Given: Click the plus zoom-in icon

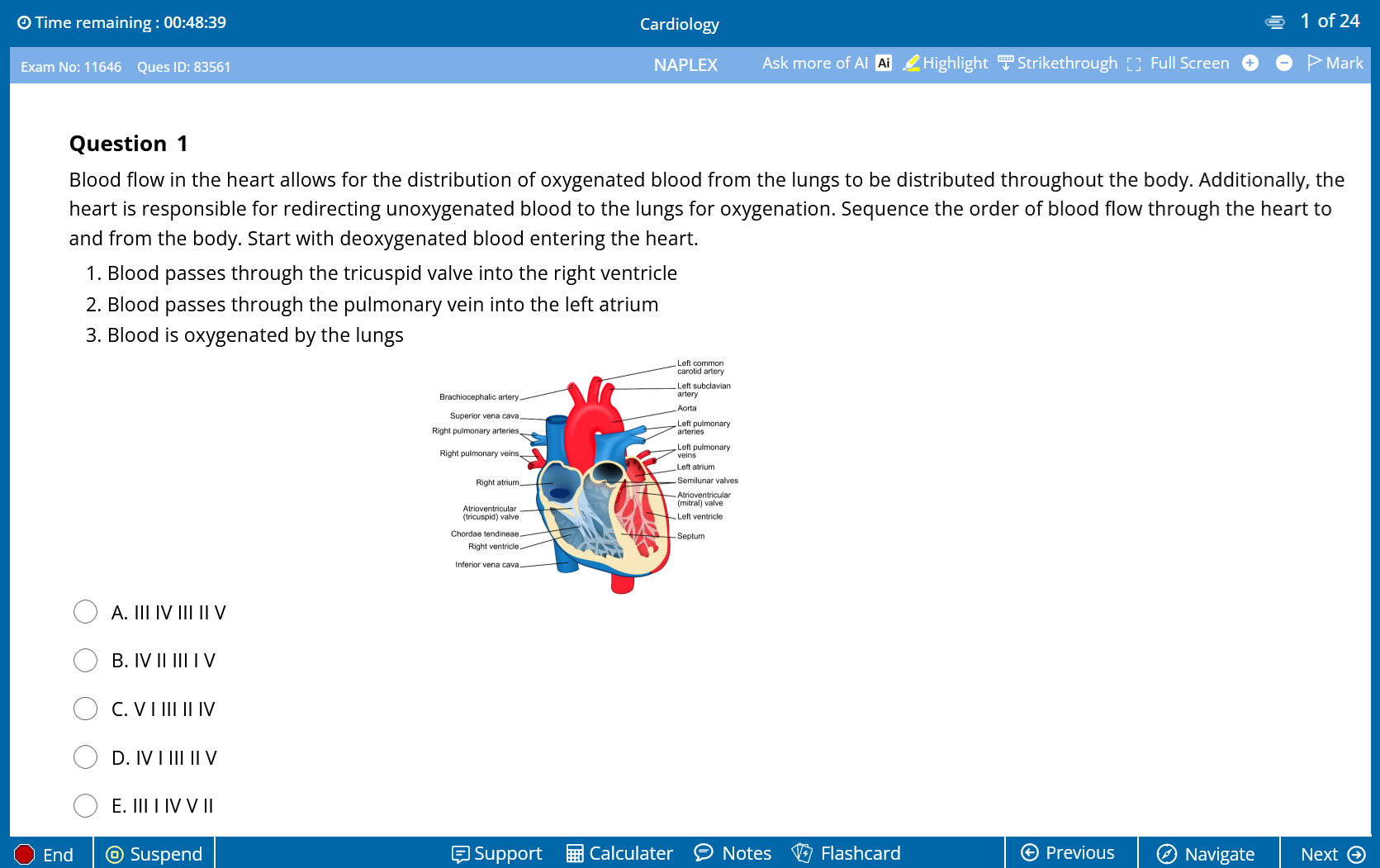Looking at the screenshot, I should point(1250,64).
